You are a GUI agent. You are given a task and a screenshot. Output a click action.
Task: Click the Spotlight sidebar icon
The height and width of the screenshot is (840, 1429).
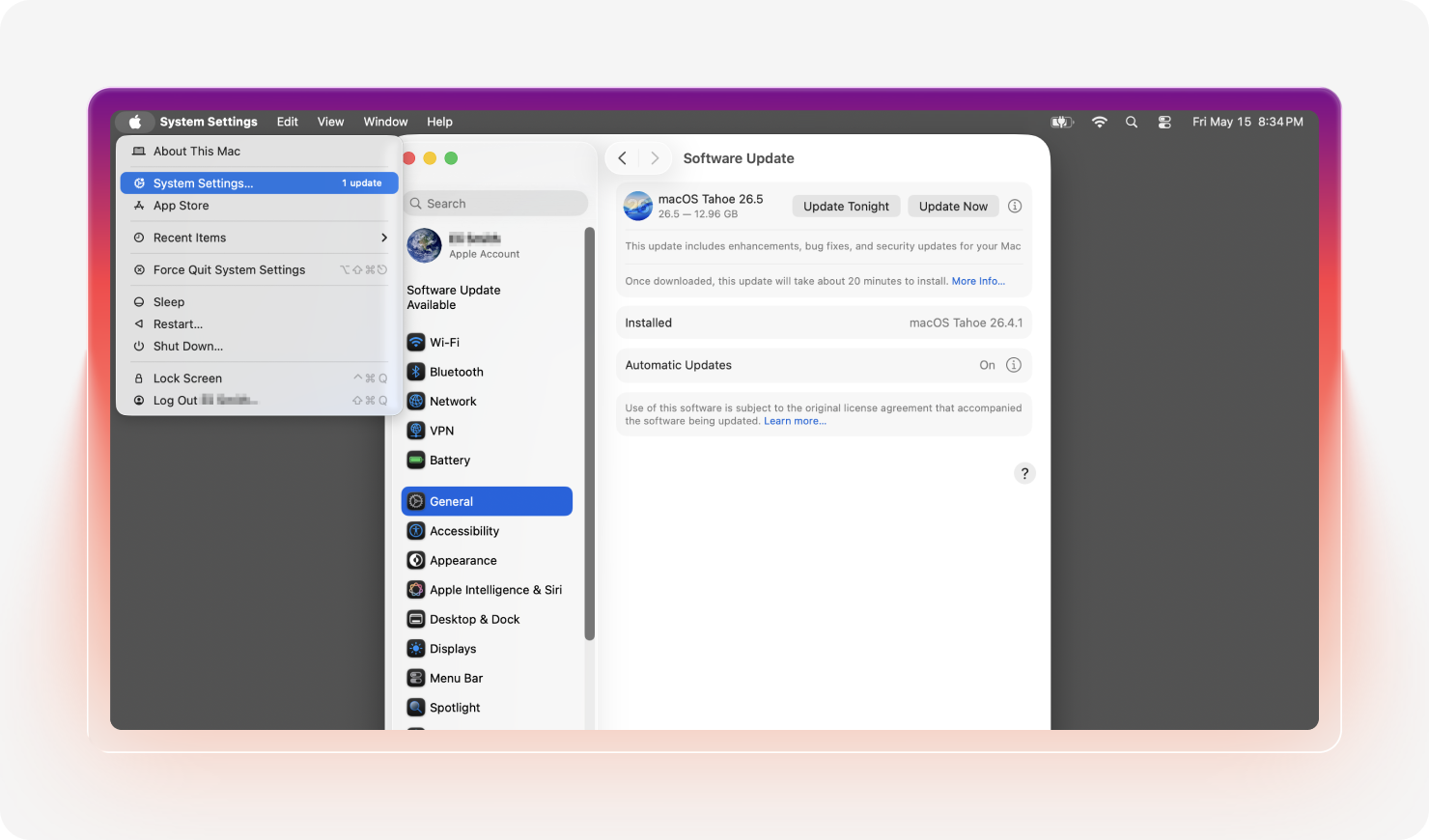click(416, 708)
